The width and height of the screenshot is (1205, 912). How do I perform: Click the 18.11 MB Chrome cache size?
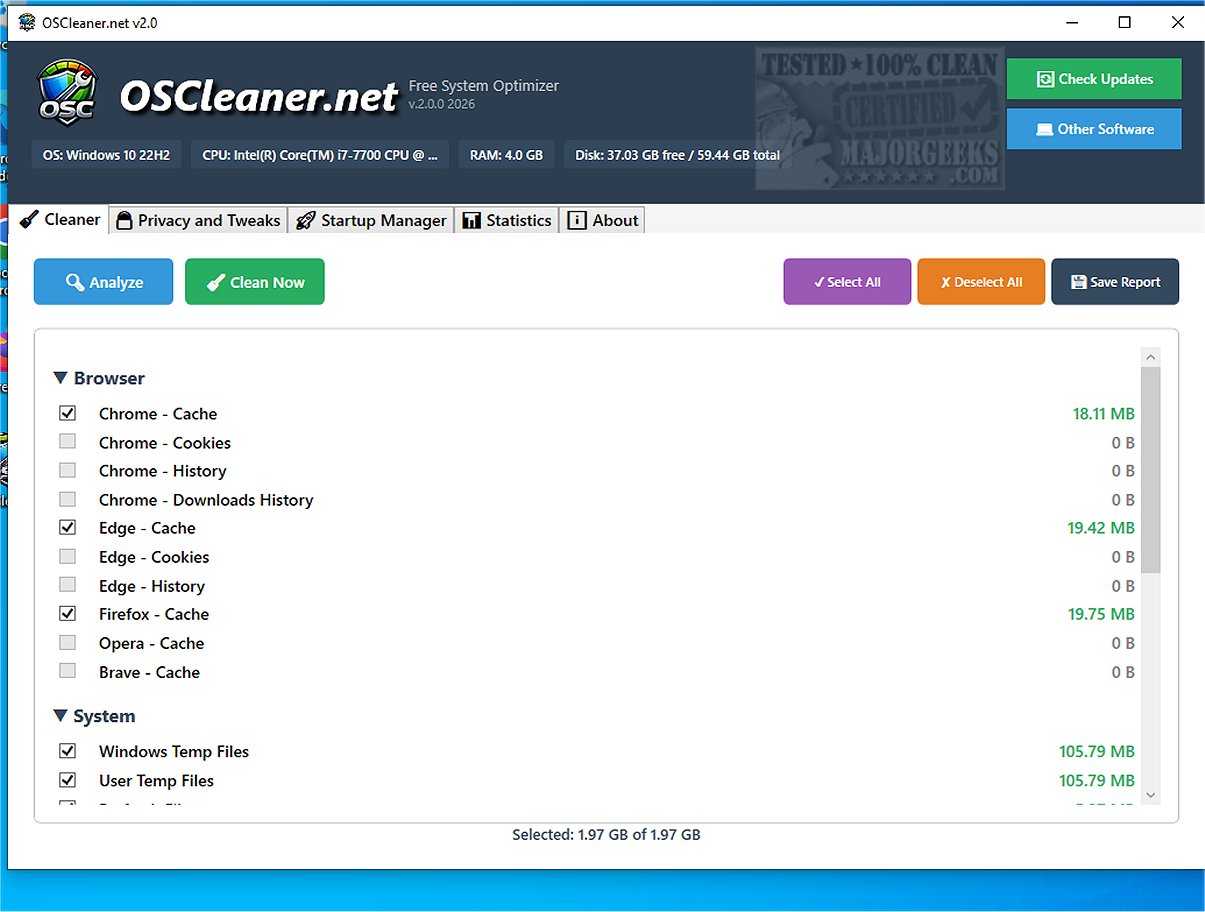[x=1103, y=413]
